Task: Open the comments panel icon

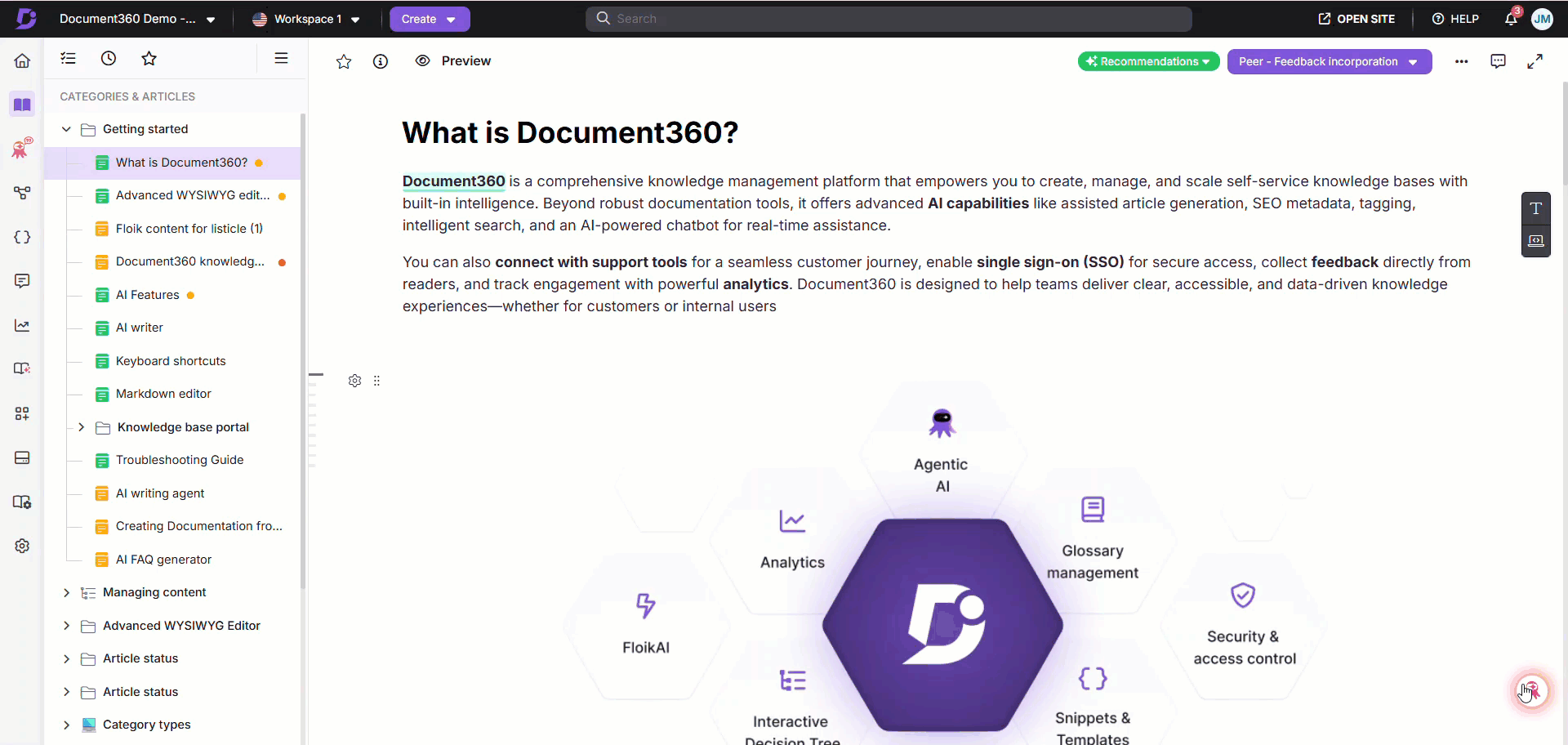Action: 1498,61
